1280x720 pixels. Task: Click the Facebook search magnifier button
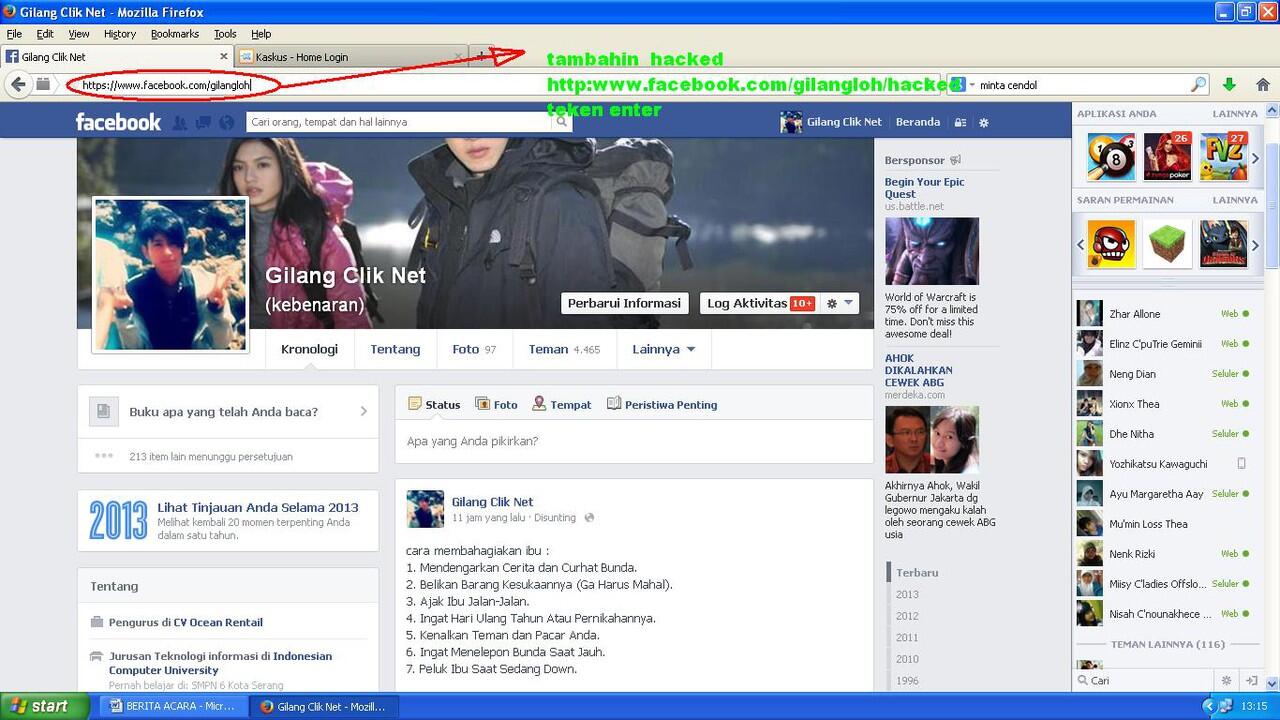(562, 122)
